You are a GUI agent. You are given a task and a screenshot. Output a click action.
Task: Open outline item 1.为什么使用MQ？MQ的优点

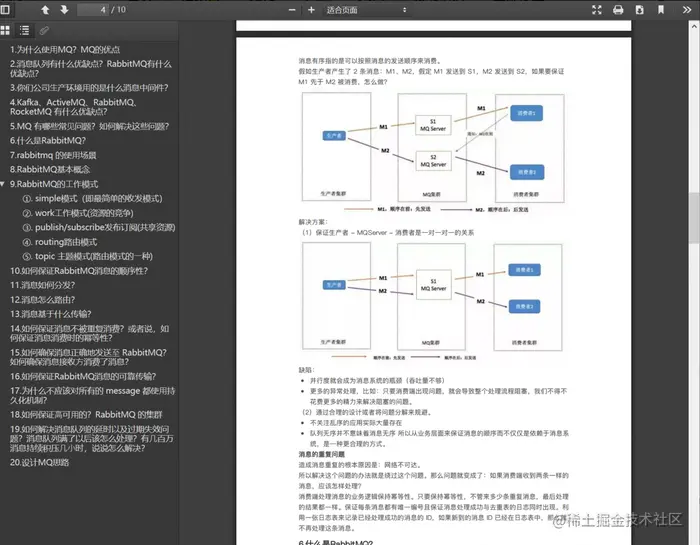tap(65, 50)
